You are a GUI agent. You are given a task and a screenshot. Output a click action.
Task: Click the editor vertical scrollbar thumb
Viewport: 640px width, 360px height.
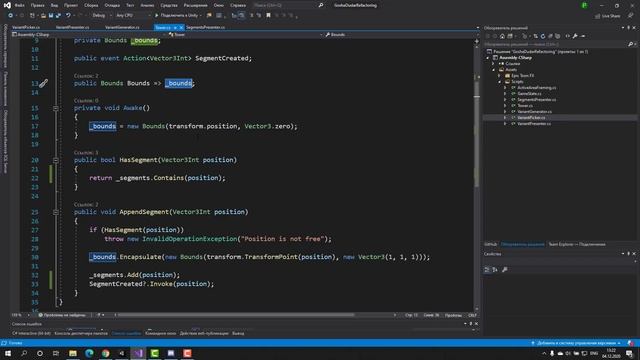click(476, 135)
